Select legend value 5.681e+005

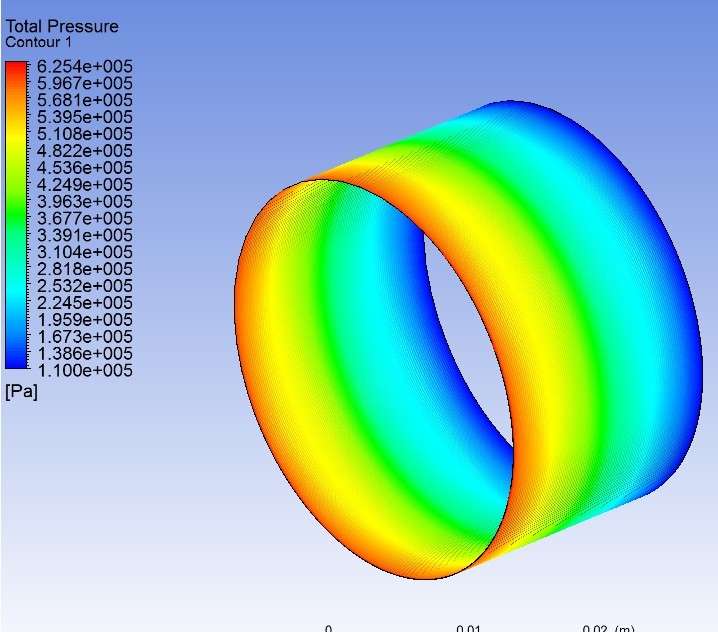coord(85,100)
